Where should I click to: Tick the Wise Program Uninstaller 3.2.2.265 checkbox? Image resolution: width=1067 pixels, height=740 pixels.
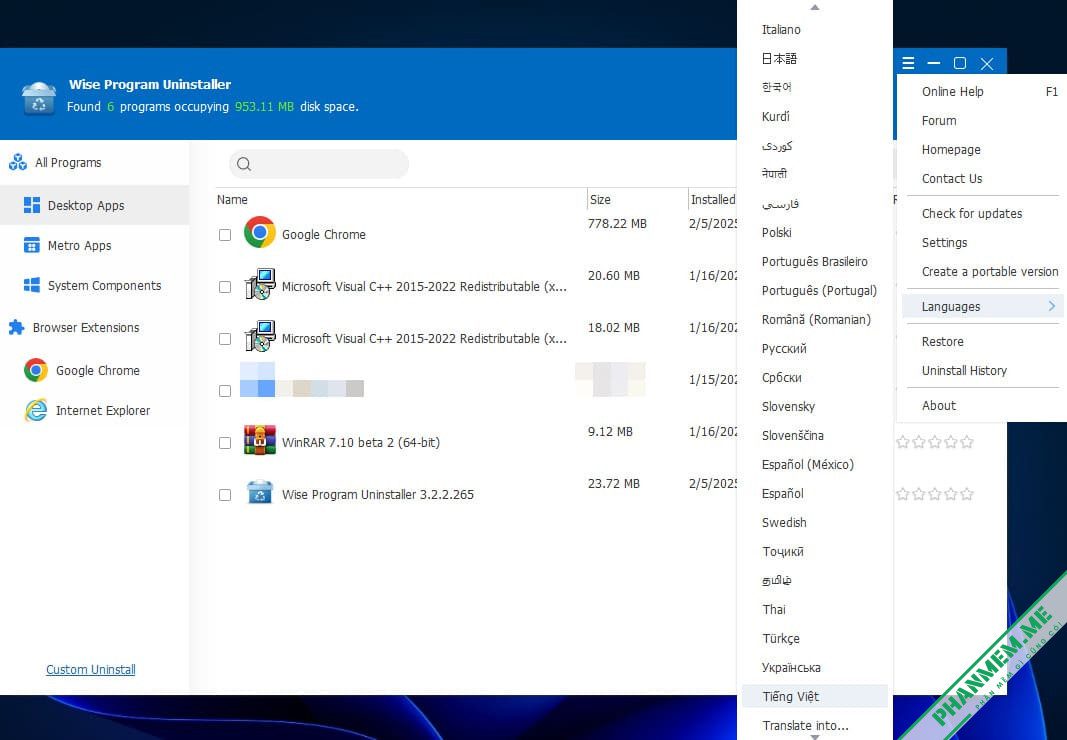coord(225,495)
